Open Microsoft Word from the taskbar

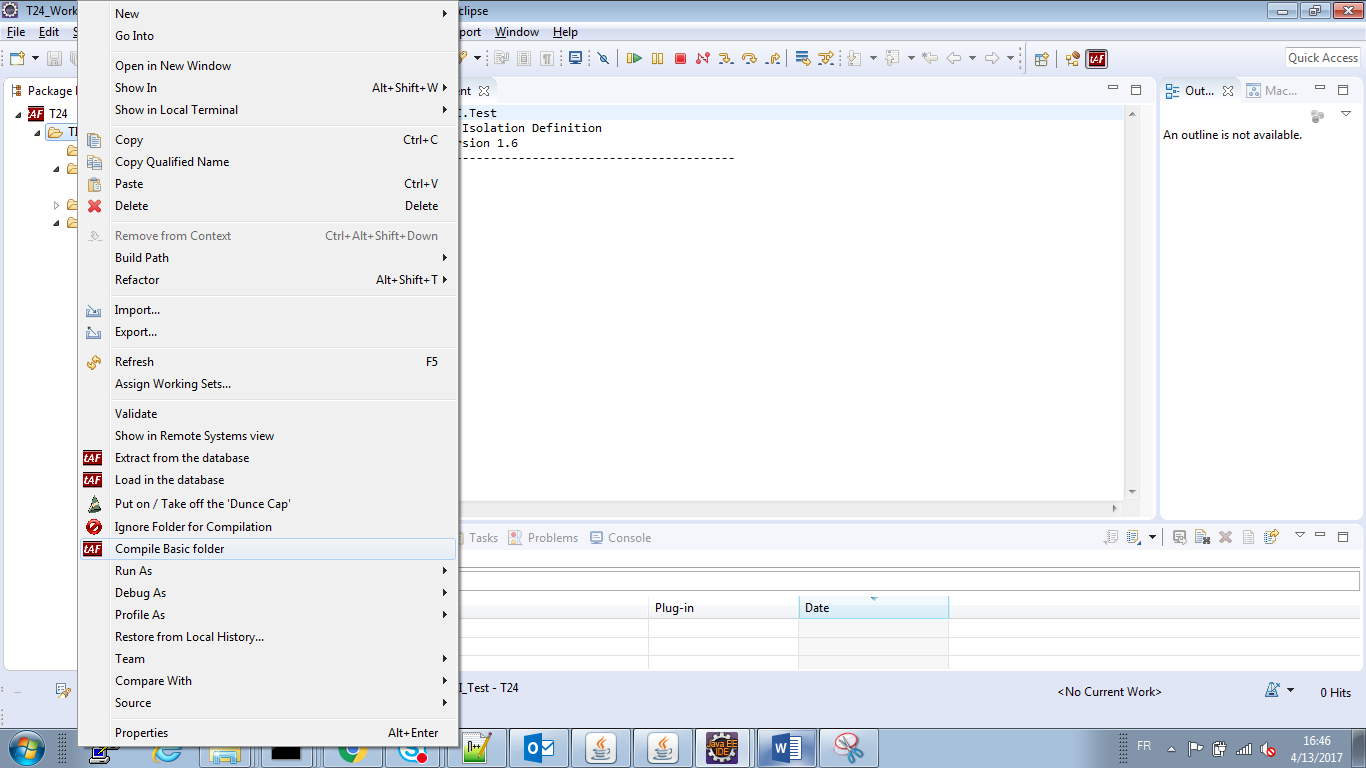click(x=787, y=747)
